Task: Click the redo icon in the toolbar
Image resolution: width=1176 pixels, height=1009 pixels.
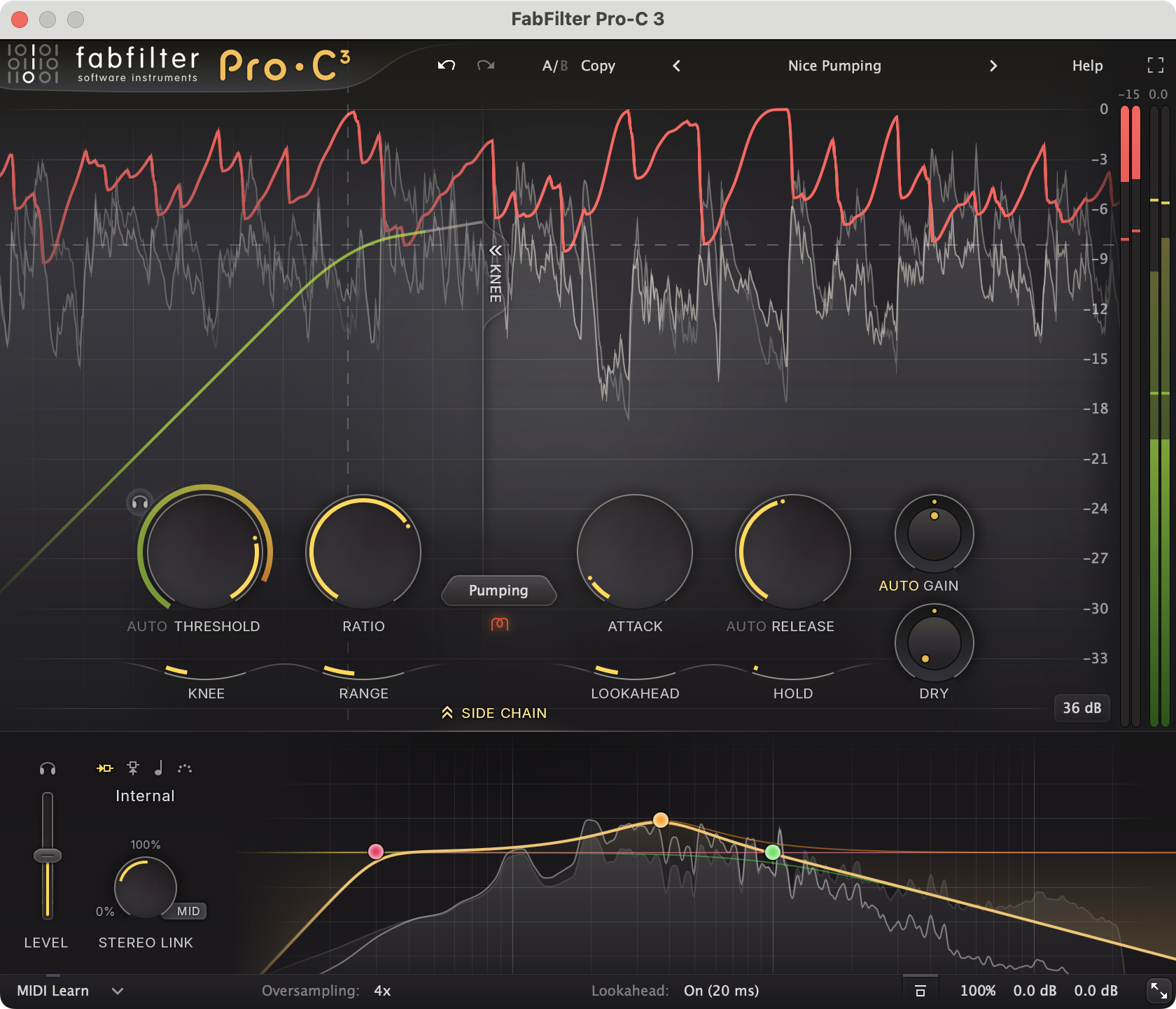Action: pyautogui.click(x=486, y=65)
